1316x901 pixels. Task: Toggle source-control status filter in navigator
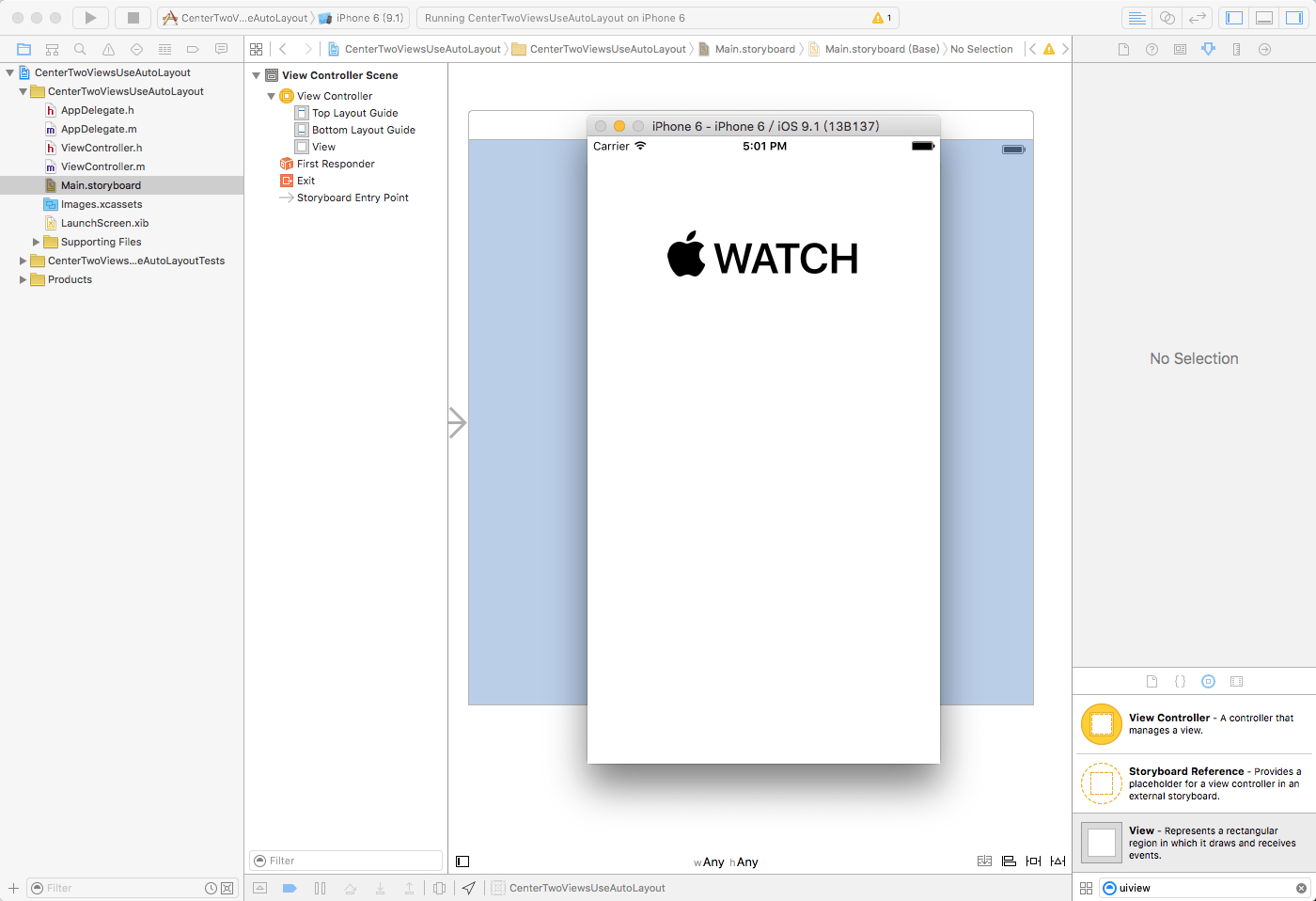click(227, 888)
